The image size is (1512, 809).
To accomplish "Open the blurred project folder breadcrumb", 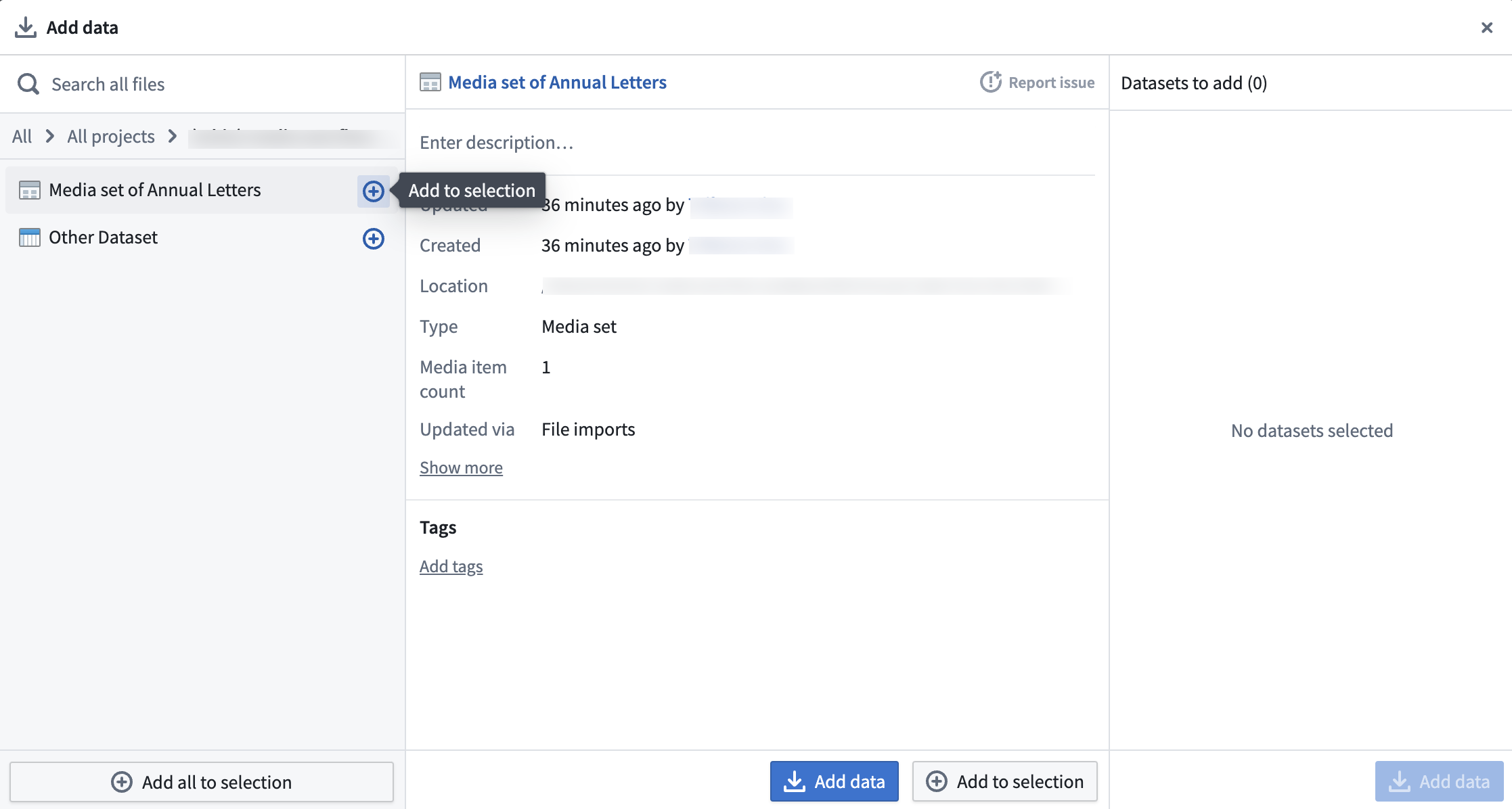I will (x=293, y=137).
